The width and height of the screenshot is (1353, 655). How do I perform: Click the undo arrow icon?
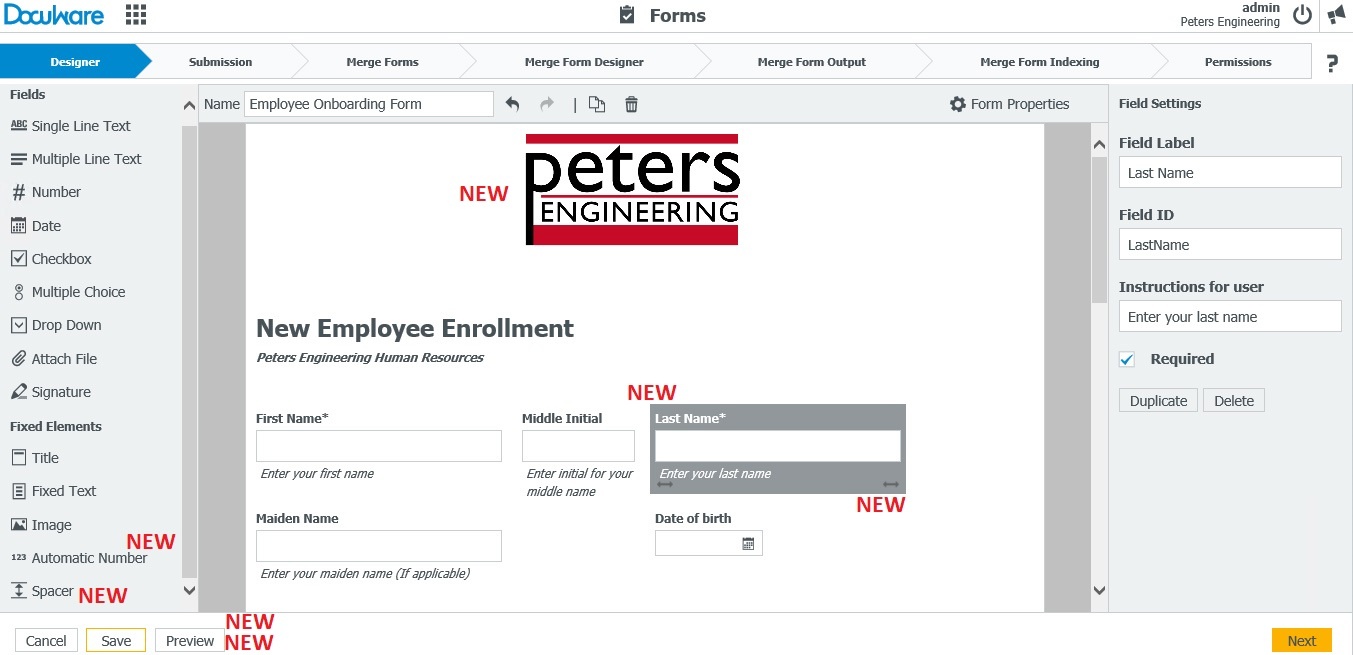pyautogui.click(x=513, y=104)
